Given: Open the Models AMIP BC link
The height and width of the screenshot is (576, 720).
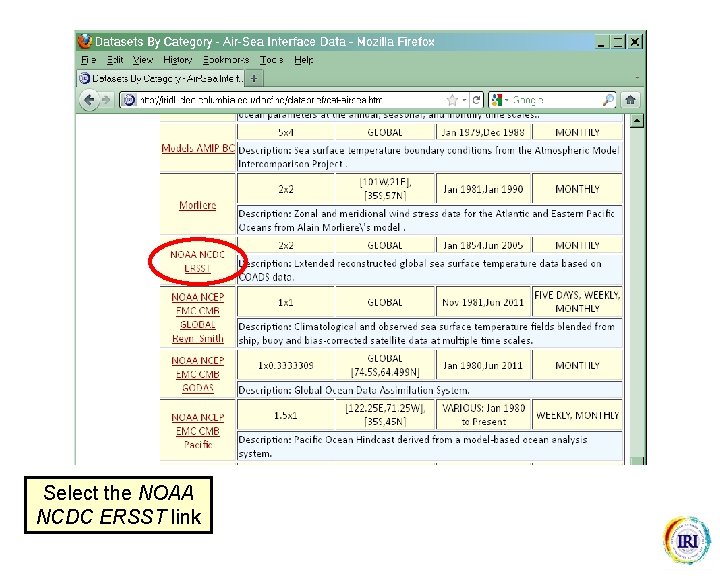Looking at the screenshot, I should coord(198,148).
